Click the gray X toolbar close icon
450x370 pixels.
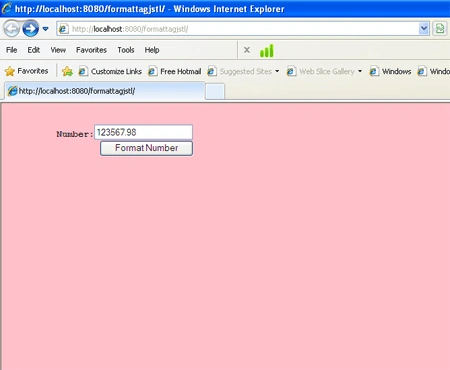247,50
